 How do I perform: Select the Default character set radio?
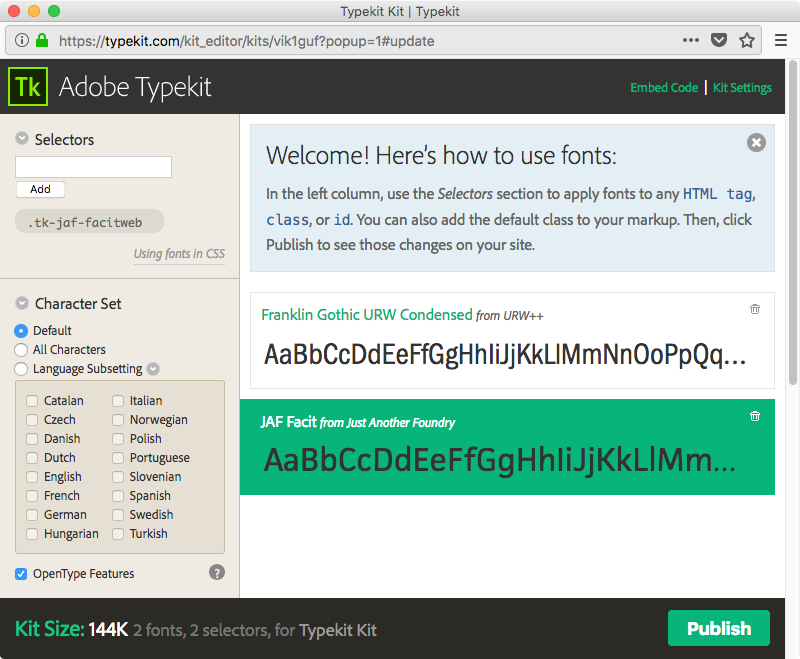point(21,331)
